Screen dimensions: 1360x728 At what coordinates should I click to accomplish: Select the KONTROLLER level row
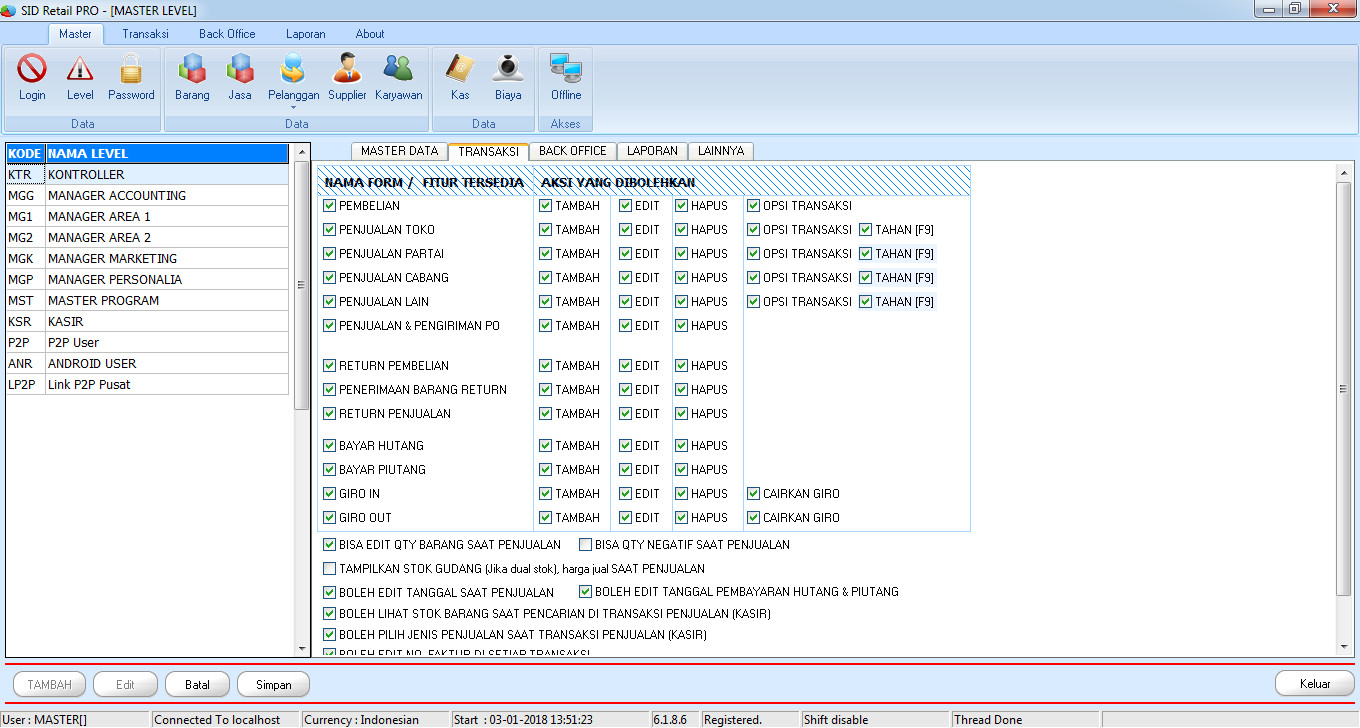(x=147, y=175)
